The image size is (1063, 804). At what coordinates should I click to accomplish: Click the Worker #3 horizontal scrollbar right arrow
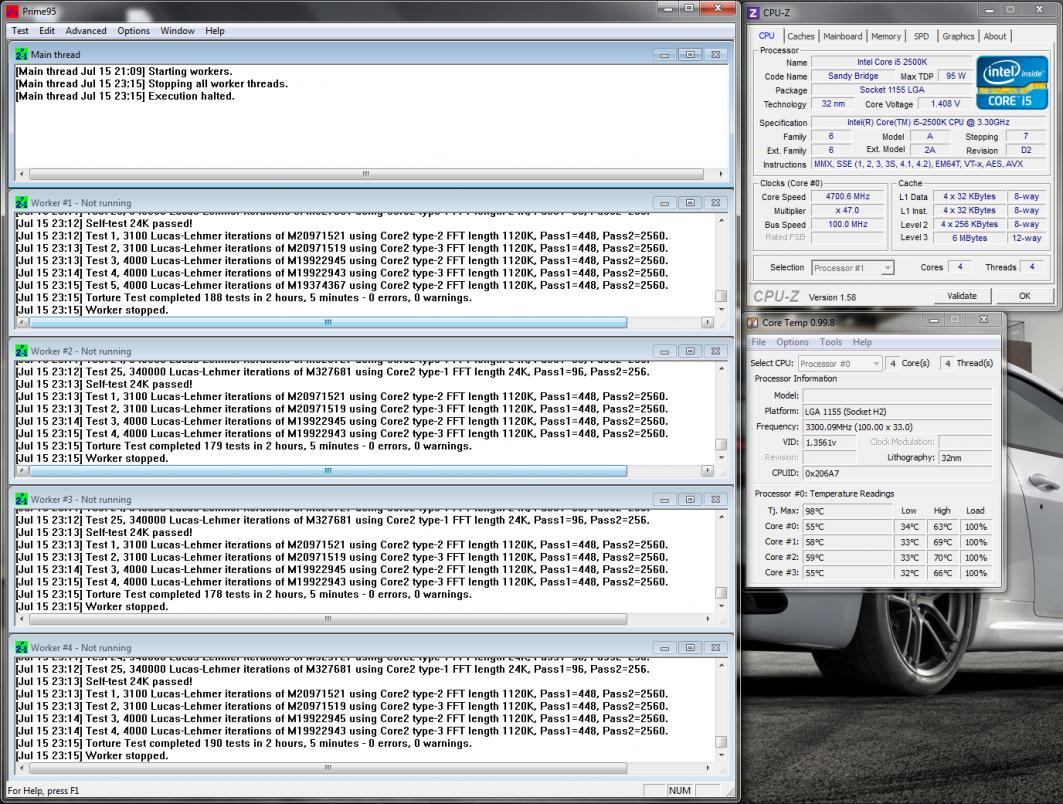708,619
